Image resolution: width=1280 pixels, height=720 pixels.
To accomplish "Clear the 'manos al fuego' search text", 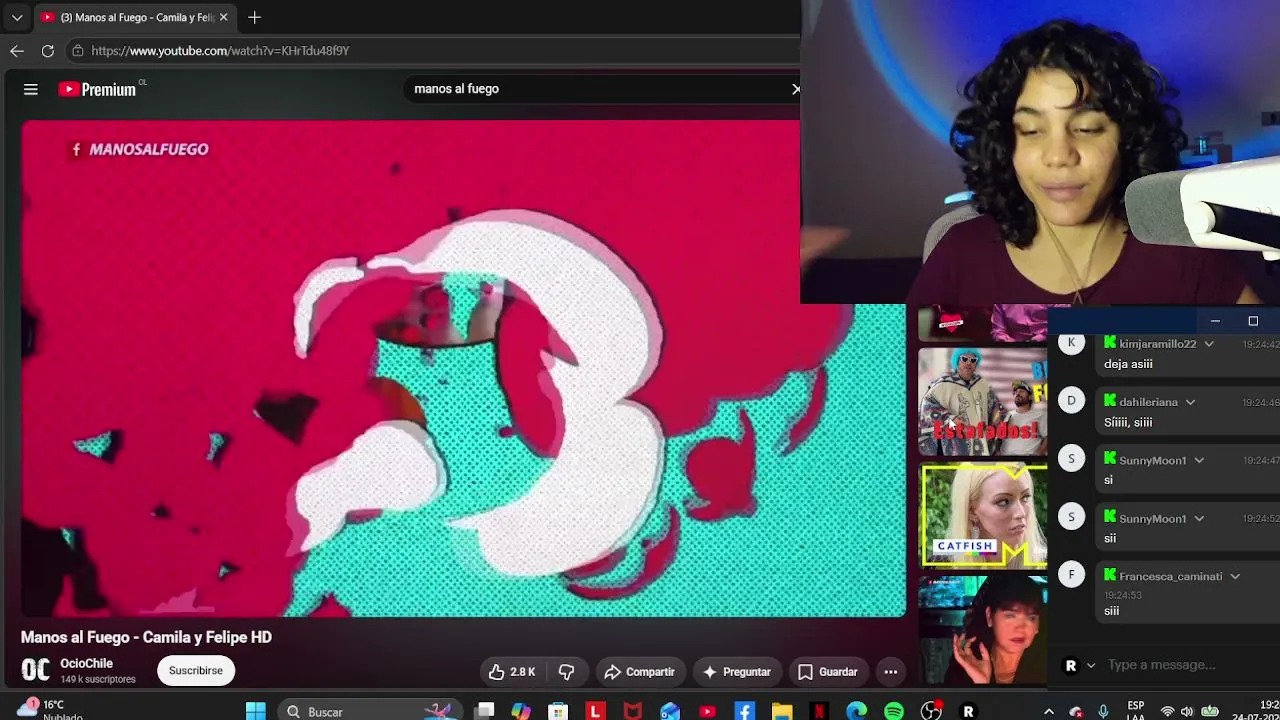I will point(795,89).
